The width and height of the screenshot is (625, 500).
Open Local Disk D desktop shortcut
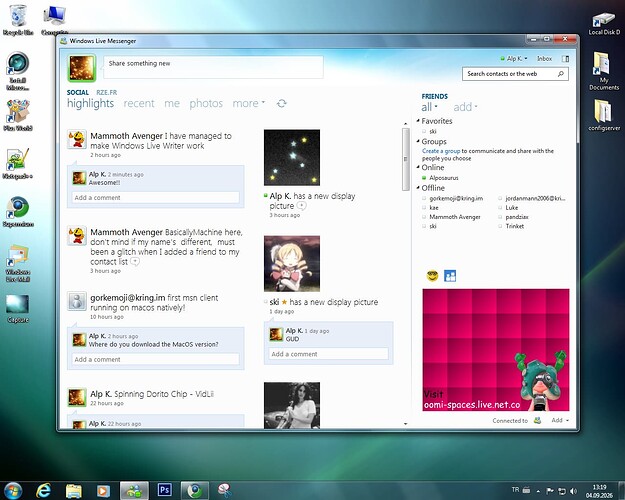click(x=604, y=24)
